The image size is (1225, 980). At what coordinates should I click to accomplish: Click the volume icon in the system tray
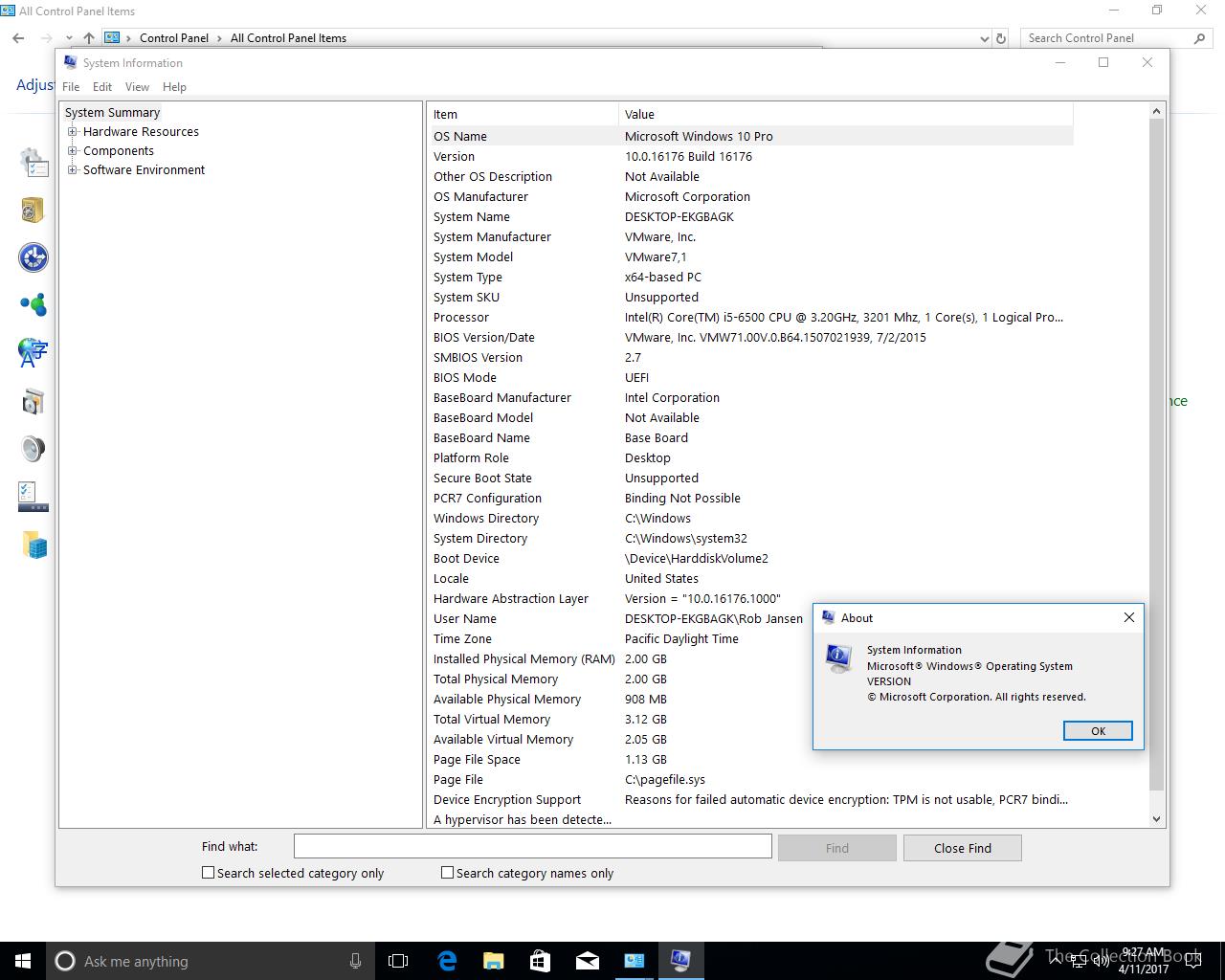pos(1102,961)
